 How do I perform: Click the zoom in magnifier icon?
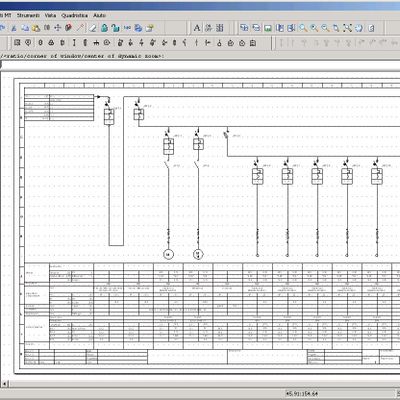(x=314, y=28)
